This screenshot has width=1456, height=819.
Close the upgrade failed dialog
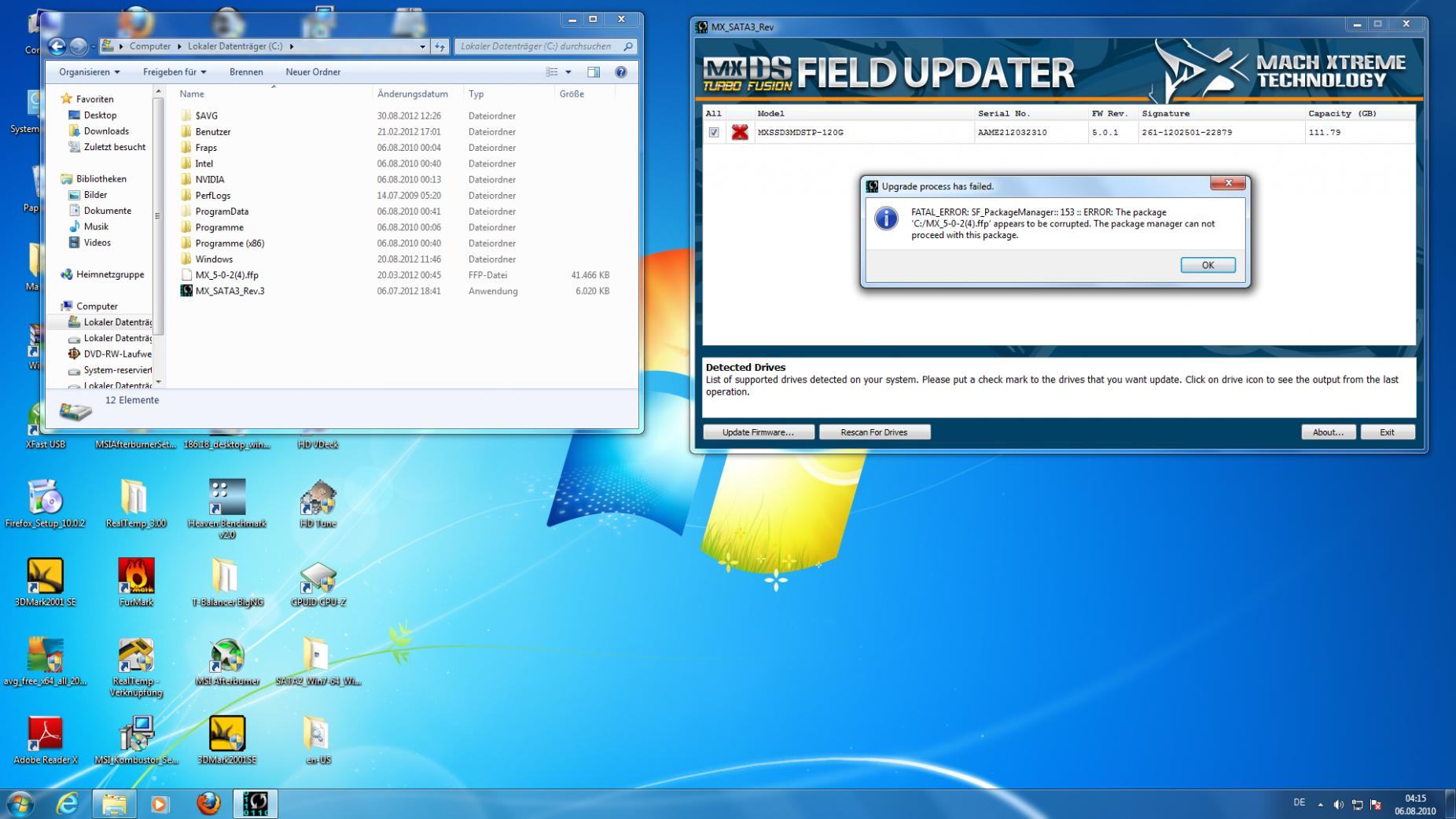tap(1227, 183)
